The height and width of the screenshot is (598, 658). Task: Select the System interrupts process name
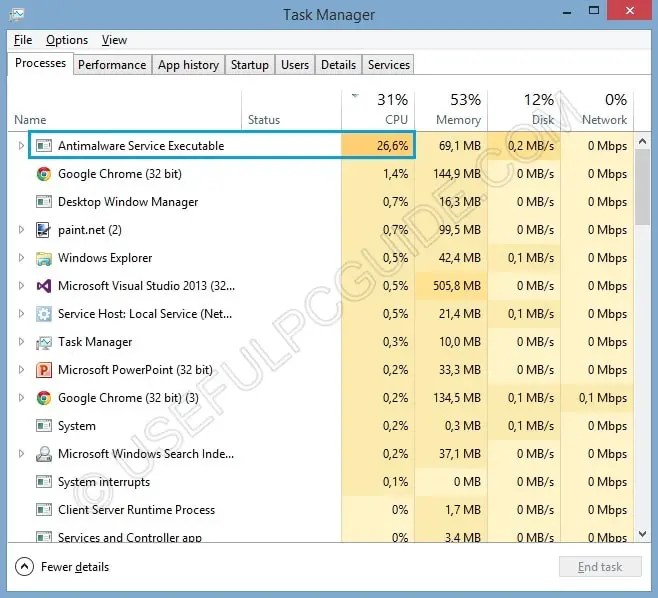pos(104,482)
